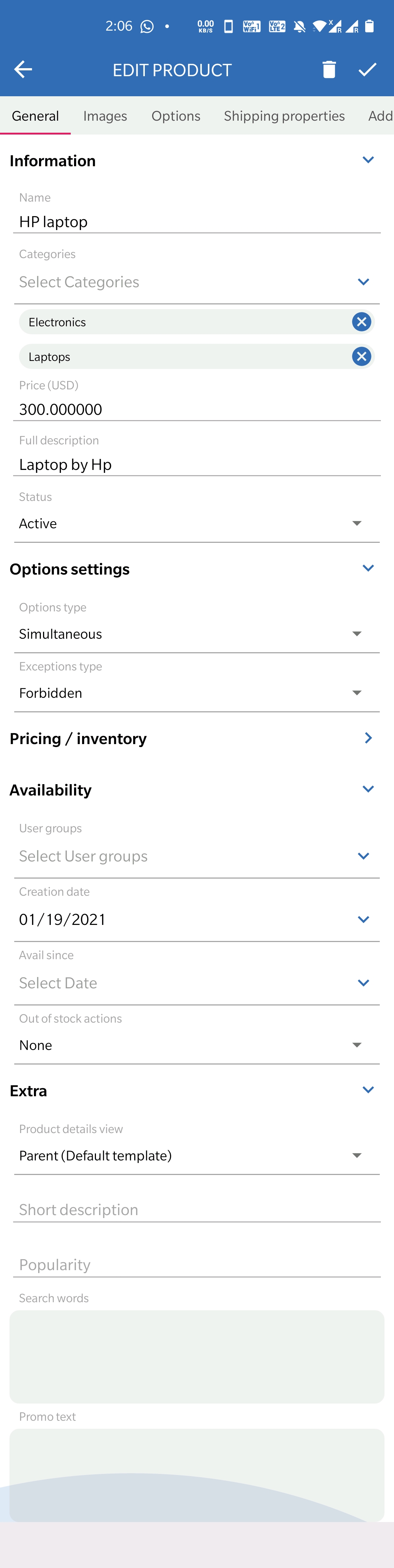The image size is (394, 1568).
Task: Open the Status dropdown showing Active
Action: (197, 524)
